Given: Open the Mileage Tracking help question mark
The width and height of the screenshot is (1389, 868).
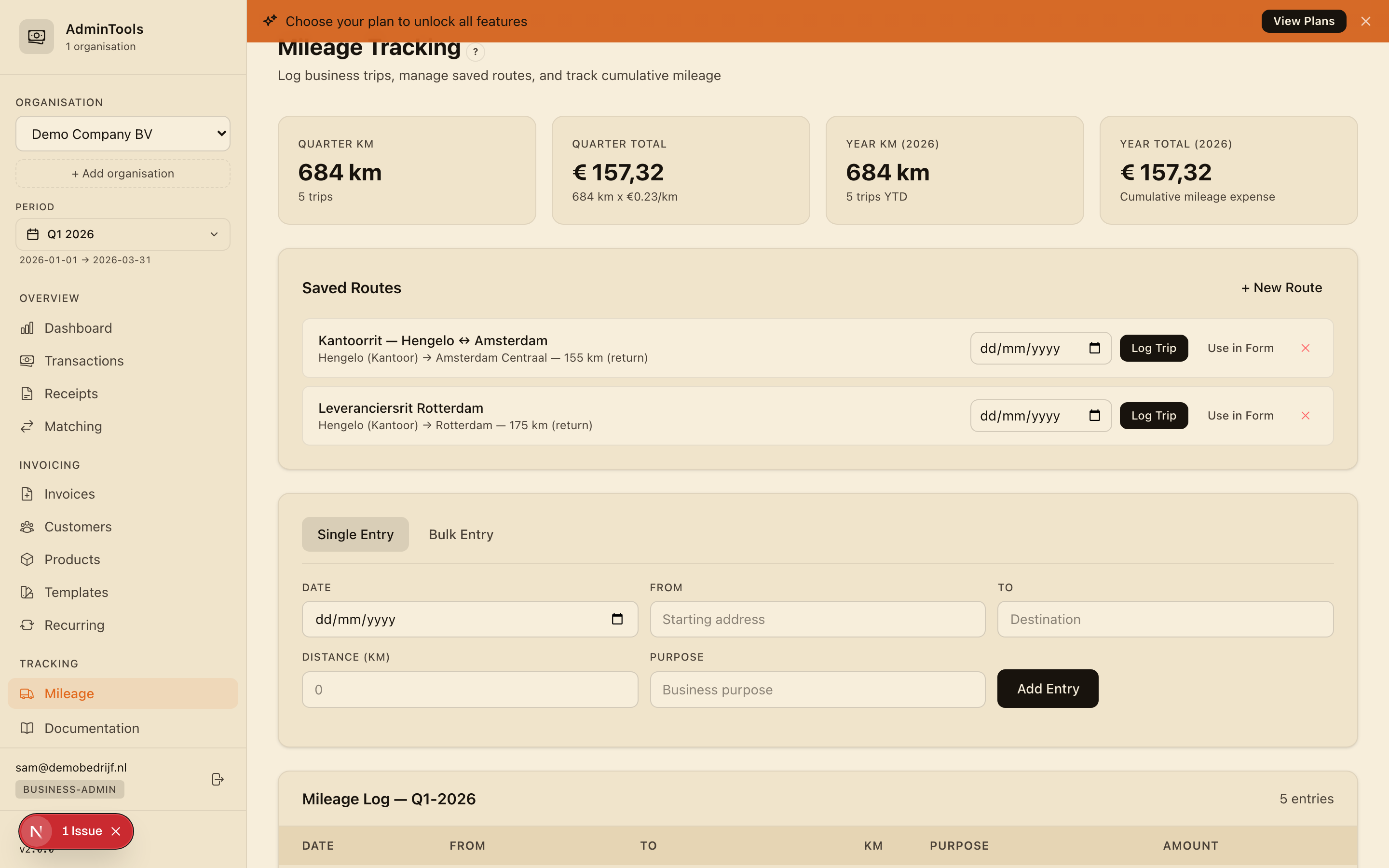Looking at the screenshot, I should pos(475,52).
